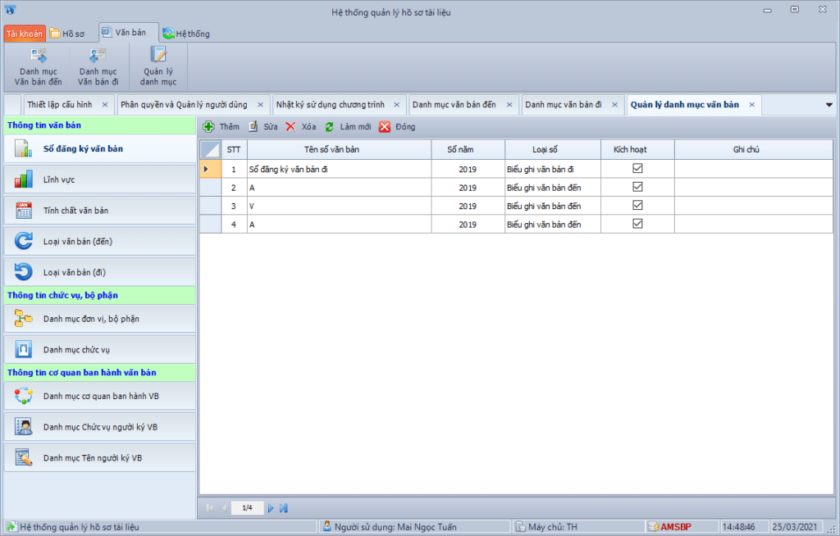The image size is (840, 536).
Task: Toggle Kích hoạt checkbox for row V
Action: click(637, 205)
